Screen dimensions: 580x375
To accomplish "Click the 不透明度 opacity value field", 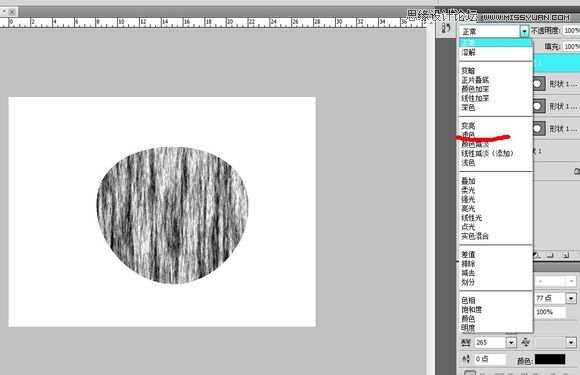I will coord(571,30).
